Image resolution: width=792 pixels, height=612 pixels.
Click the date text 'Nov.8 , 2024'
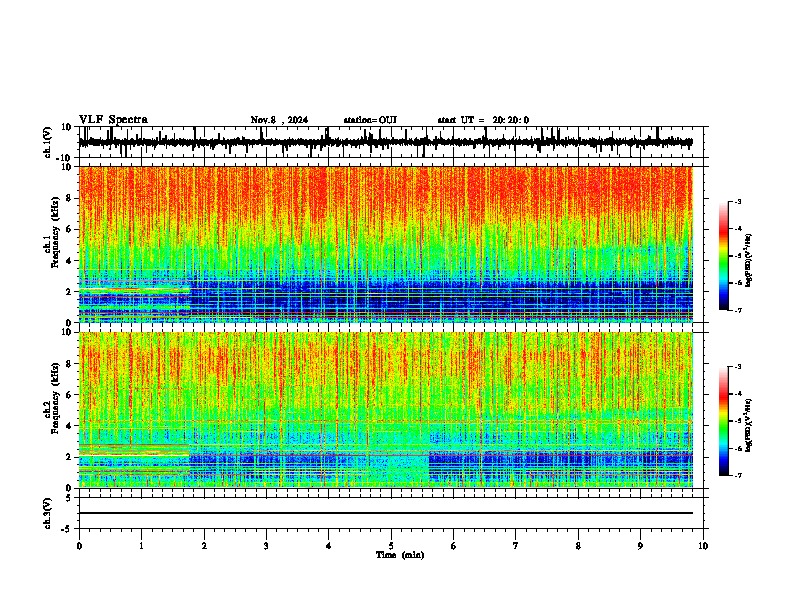tap(279, 120)
